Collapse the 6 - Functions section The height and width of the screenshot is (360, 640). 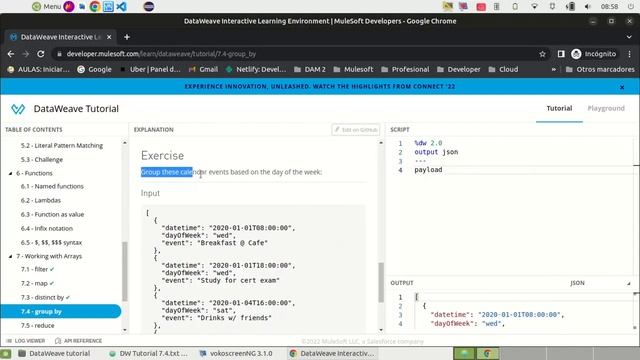tap(11, 173)
